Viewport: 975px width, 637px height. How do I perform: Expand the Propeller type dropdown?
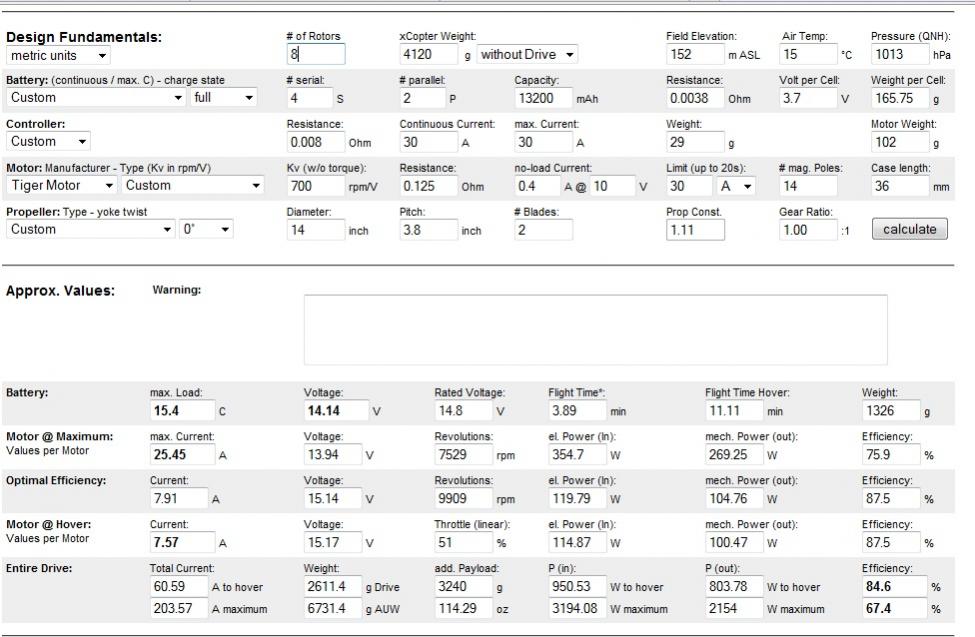(x=91, y=230)
